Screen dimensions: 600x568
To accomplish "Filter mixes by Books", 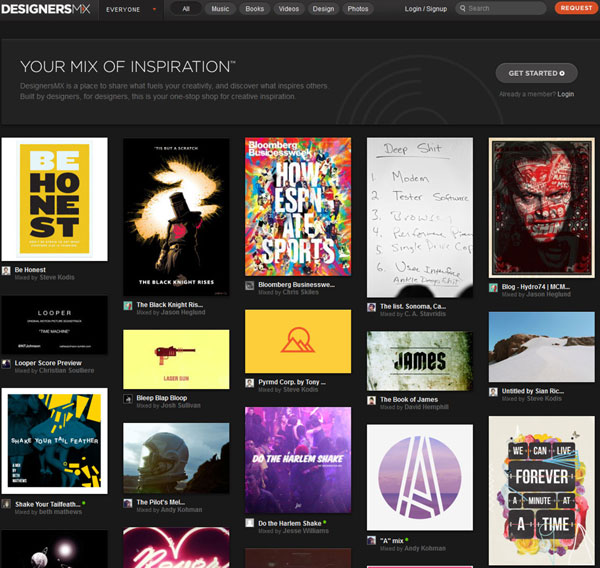I will [x=254, y=9].
